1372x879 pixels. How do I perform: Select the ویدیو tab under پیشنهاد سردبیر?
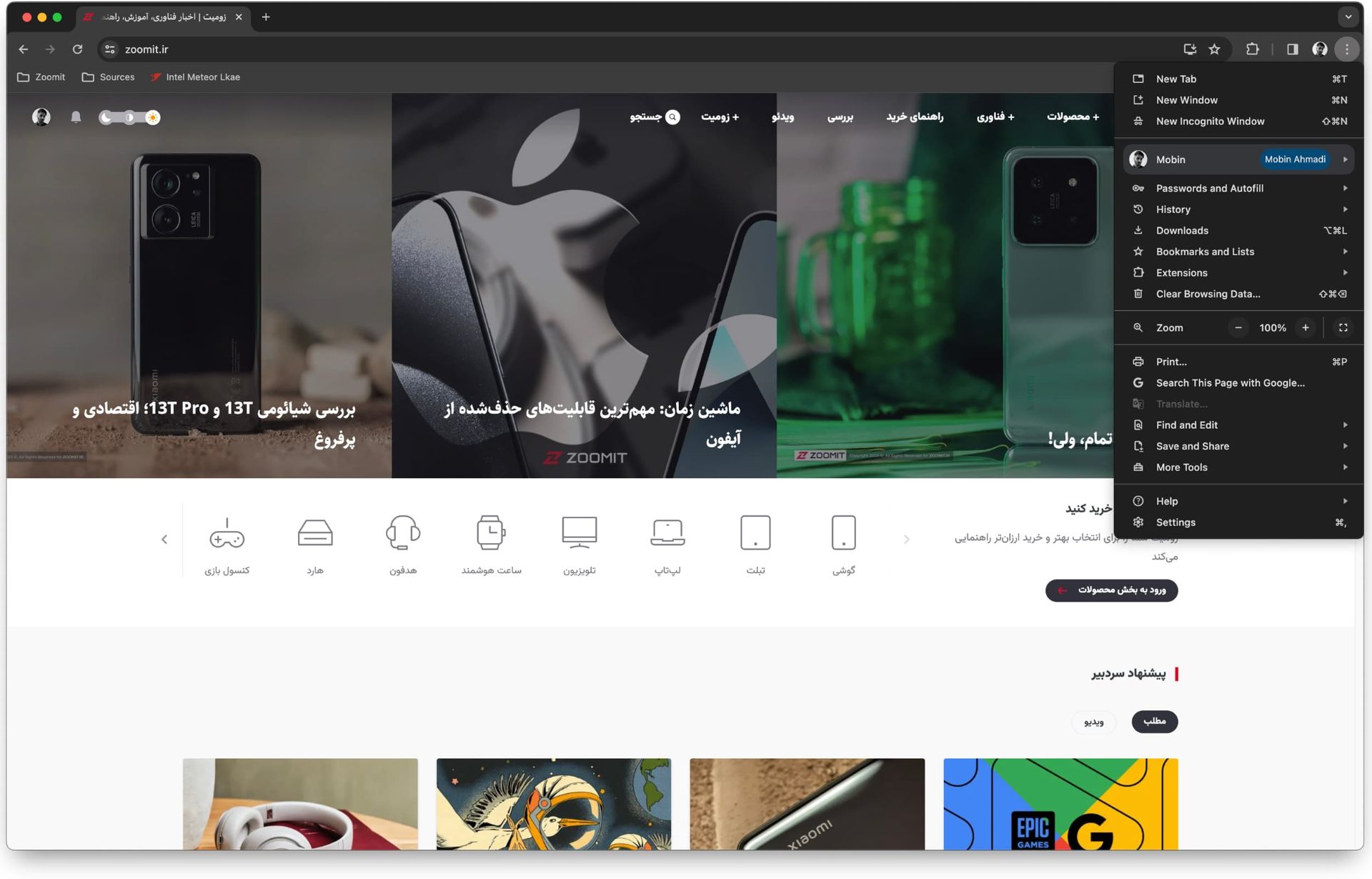[x=1093, y=722]
